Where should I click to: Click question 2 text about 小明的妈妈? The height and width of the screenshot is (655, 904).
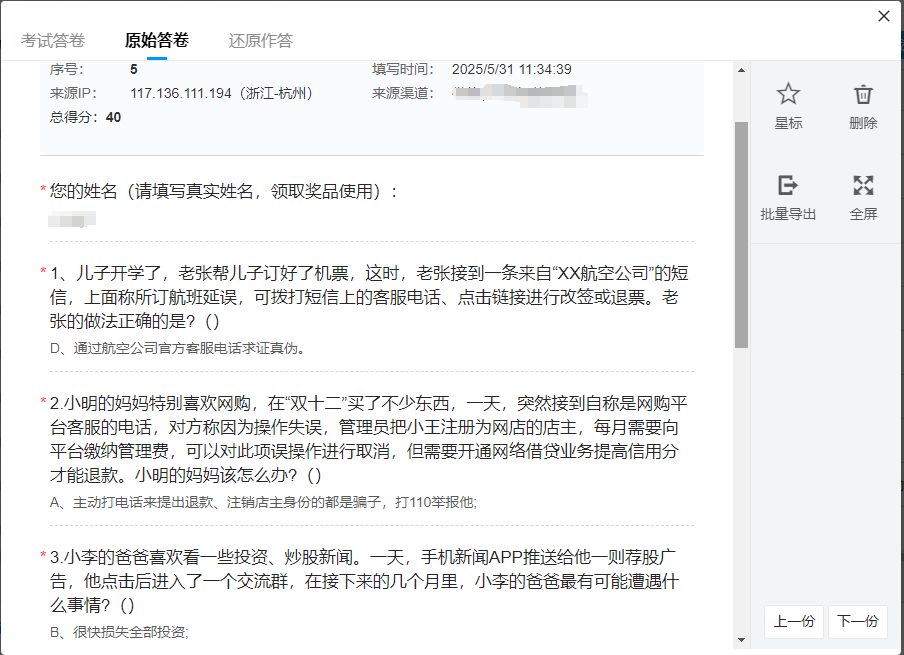(369, 439)
